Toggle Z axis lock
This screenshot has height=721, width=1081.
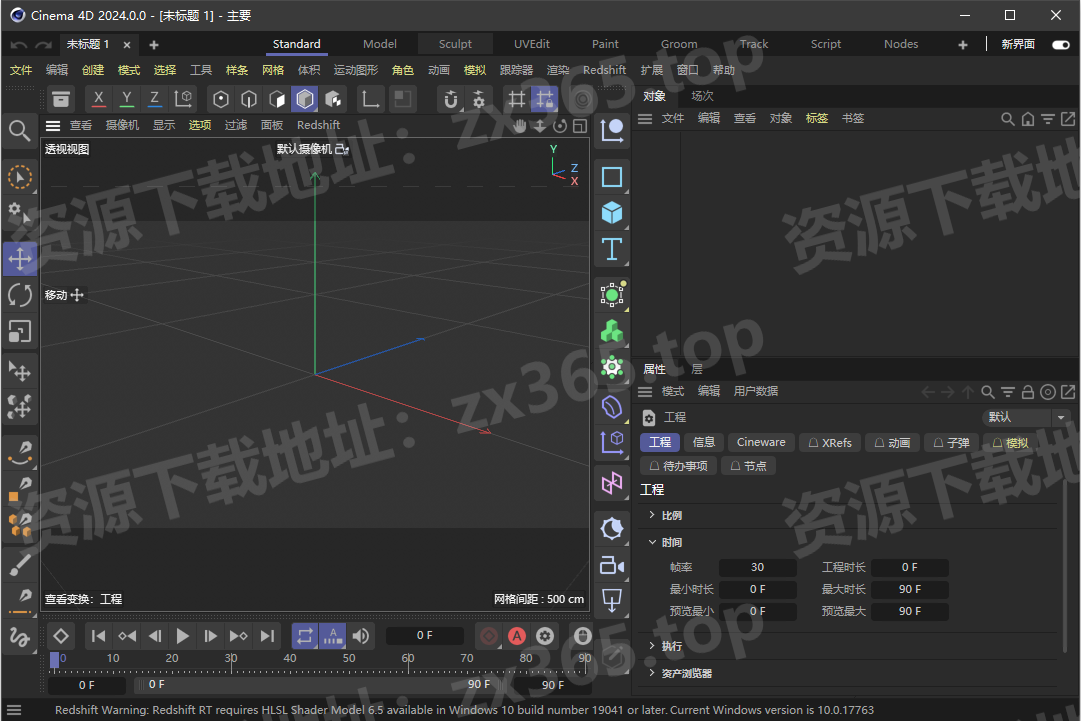tap(154, 99)
